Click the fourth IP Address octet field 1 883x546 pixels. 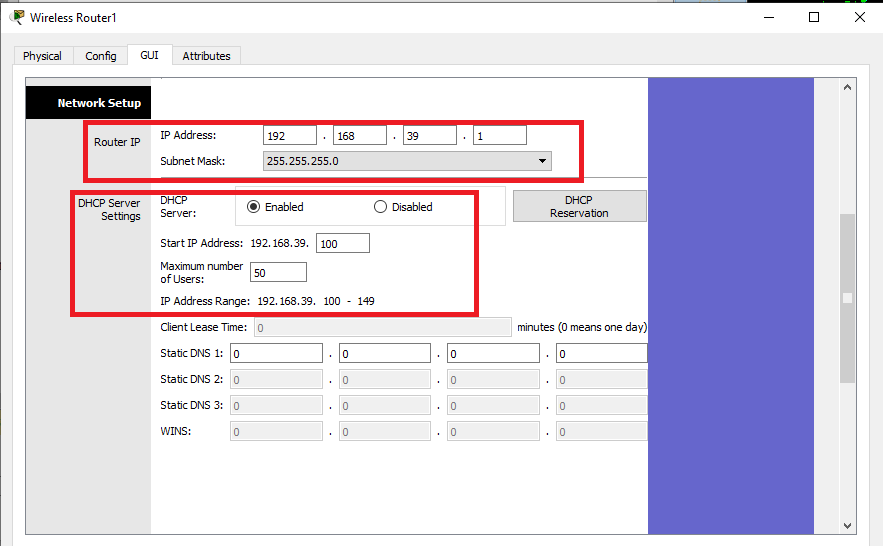(x=500, y=136)
